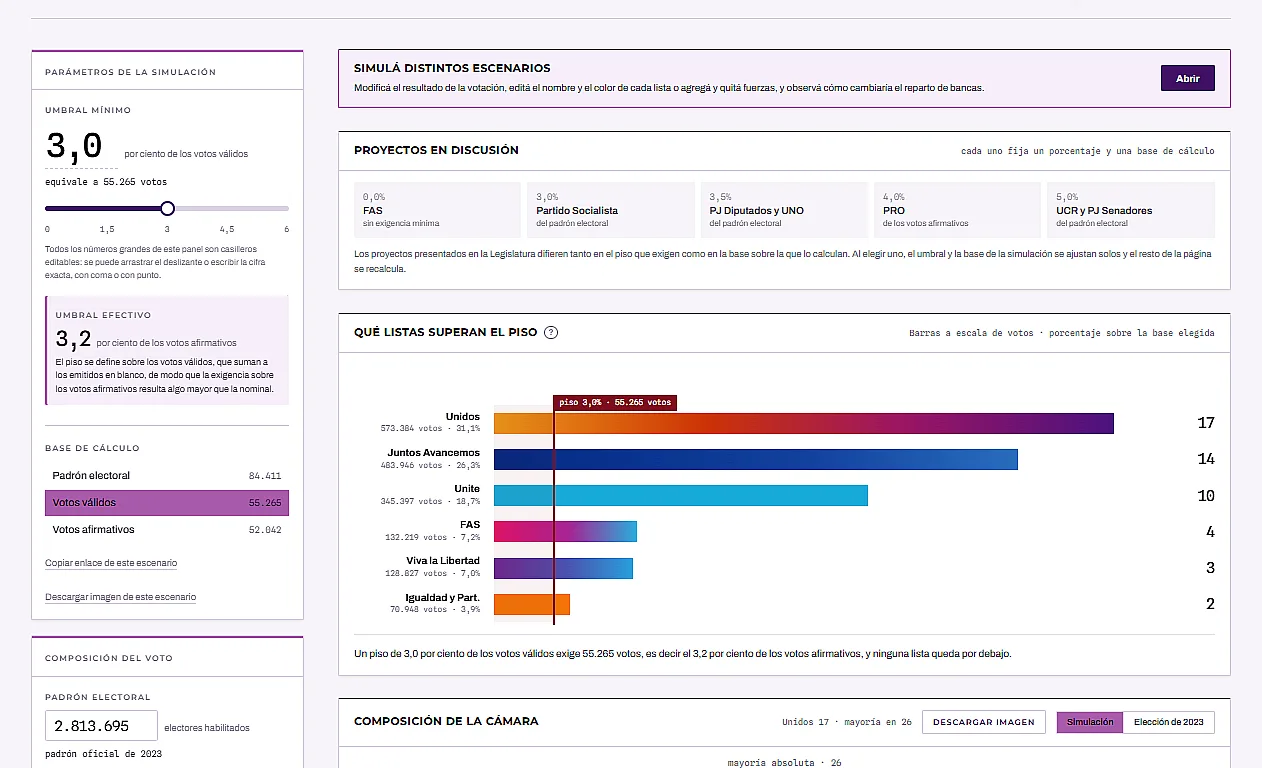Edit the 3,0 minimum threshold value
Image resolution: width=1262 pixels, height=768 pixels.
[x=75, y=146]
